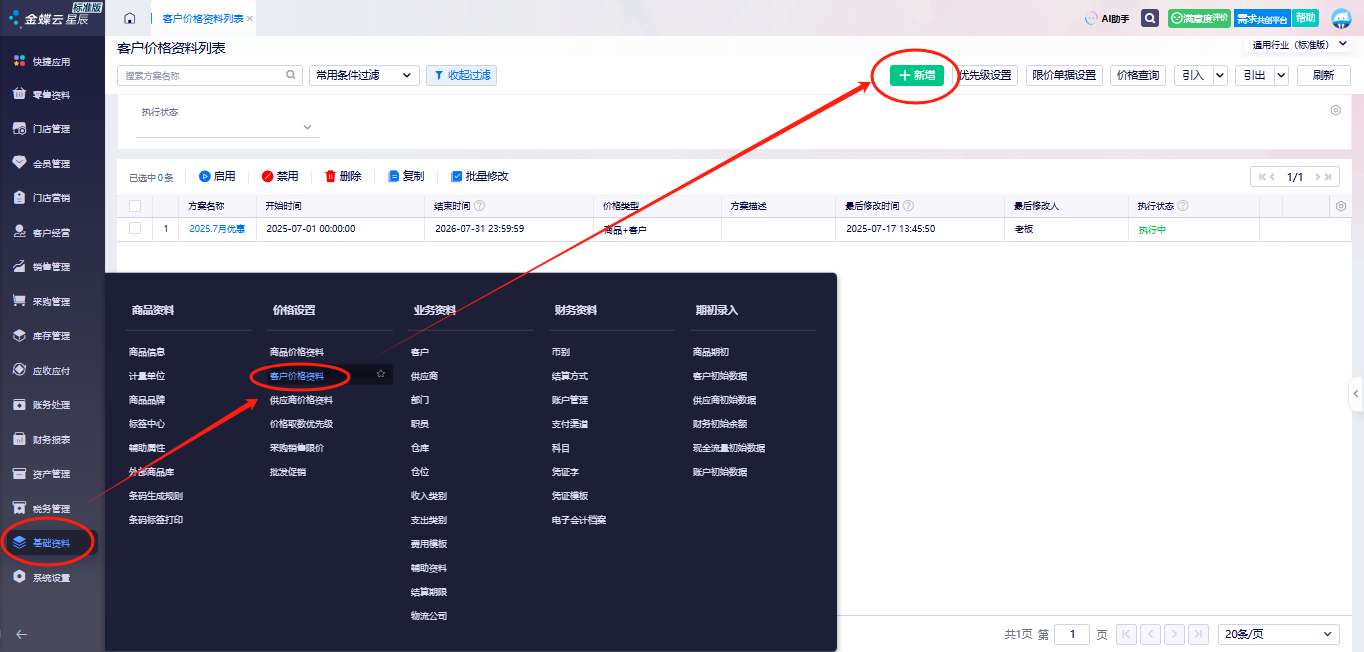Click the green 新增 button

click(x=917, y=75)
